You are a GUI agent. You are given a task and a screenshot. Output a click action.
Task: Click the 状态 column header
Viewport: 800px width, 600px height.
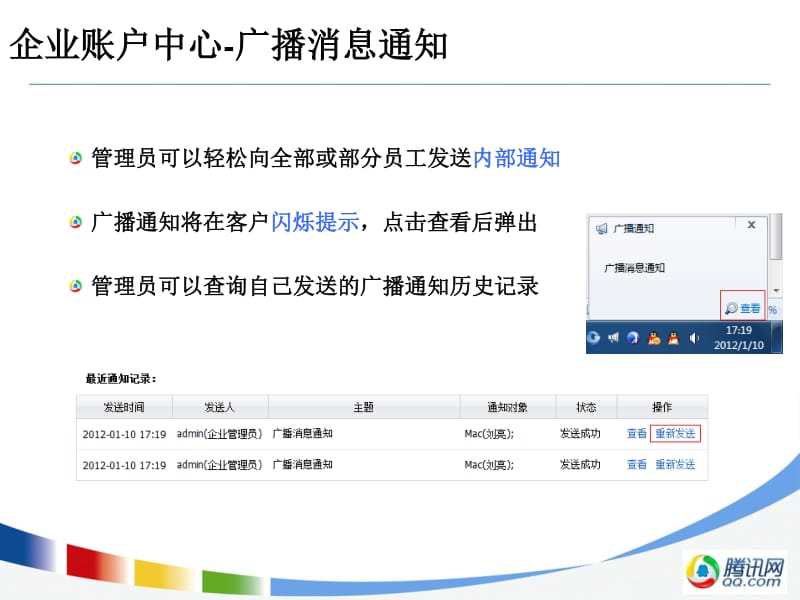586,407
